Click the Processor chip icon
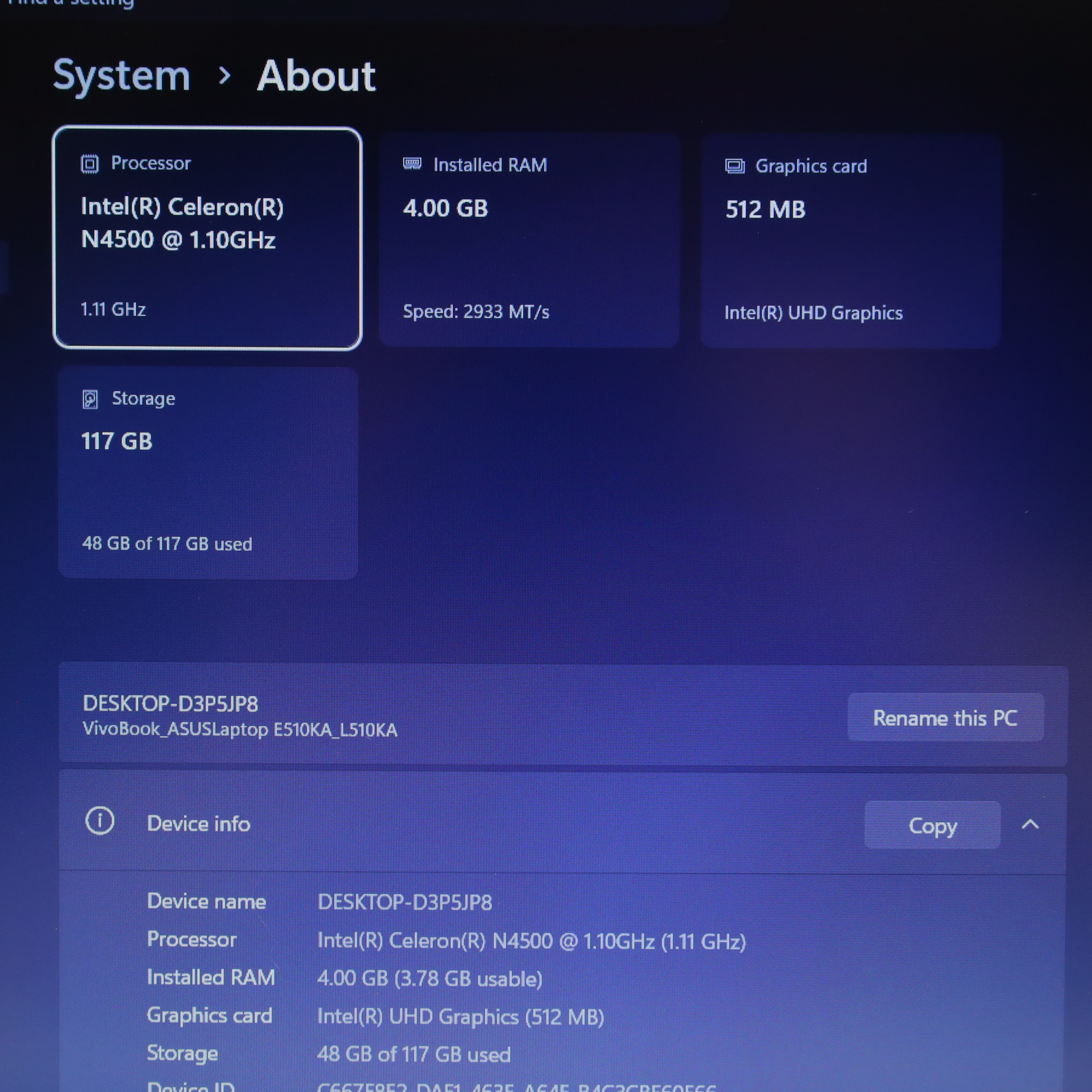This screenshot has width=1092, height=1092. (90, 164)
